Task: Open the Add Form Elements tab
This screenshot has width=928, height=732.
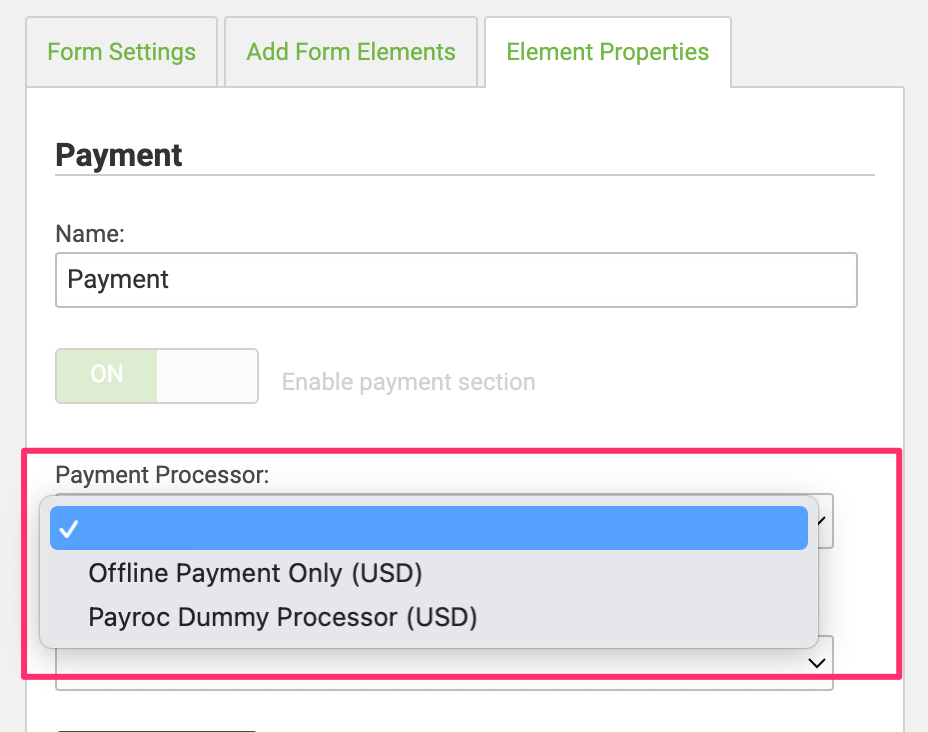Action: pos(350,52)
